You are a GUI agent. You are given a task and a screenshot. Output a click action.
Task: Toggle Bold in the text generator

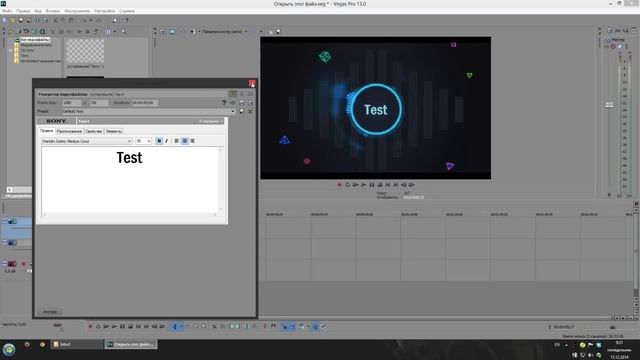(159, 141)
